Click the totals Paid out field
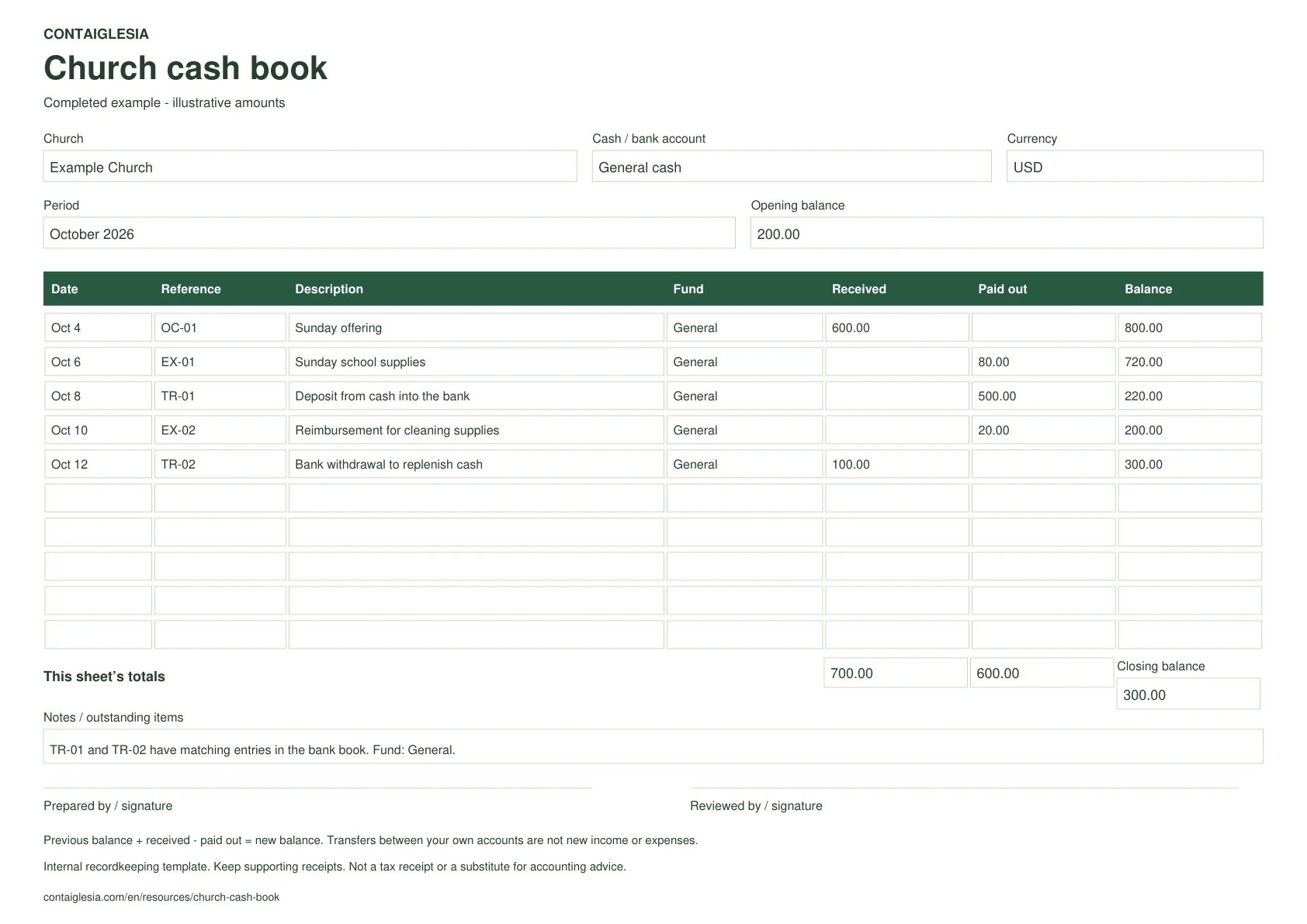Viewport: 1307px width, 924px height. pyautogui.click(x=1042, y=673)
